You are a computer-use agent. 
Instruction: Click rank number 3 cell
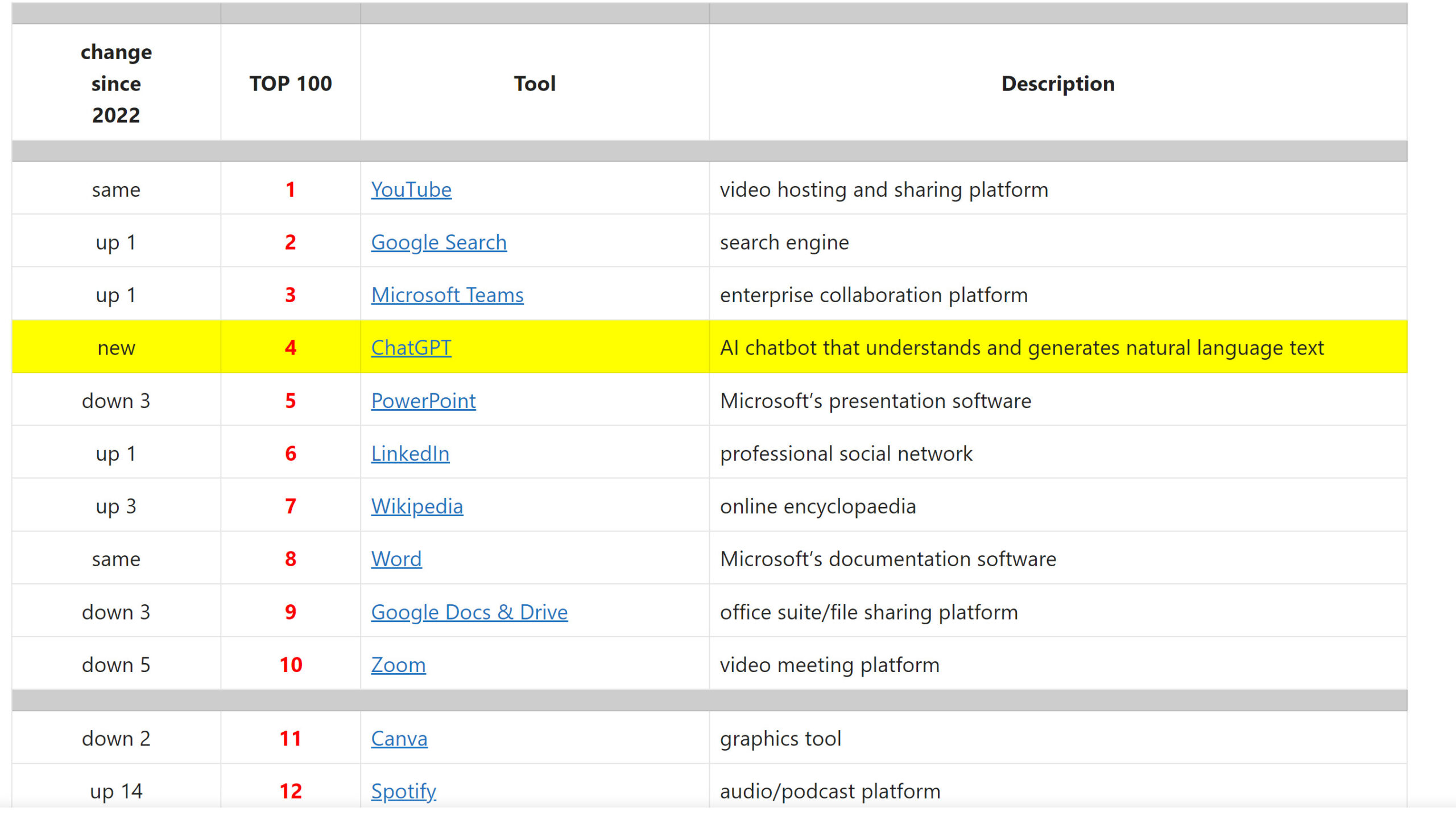(x=291, y=295)
